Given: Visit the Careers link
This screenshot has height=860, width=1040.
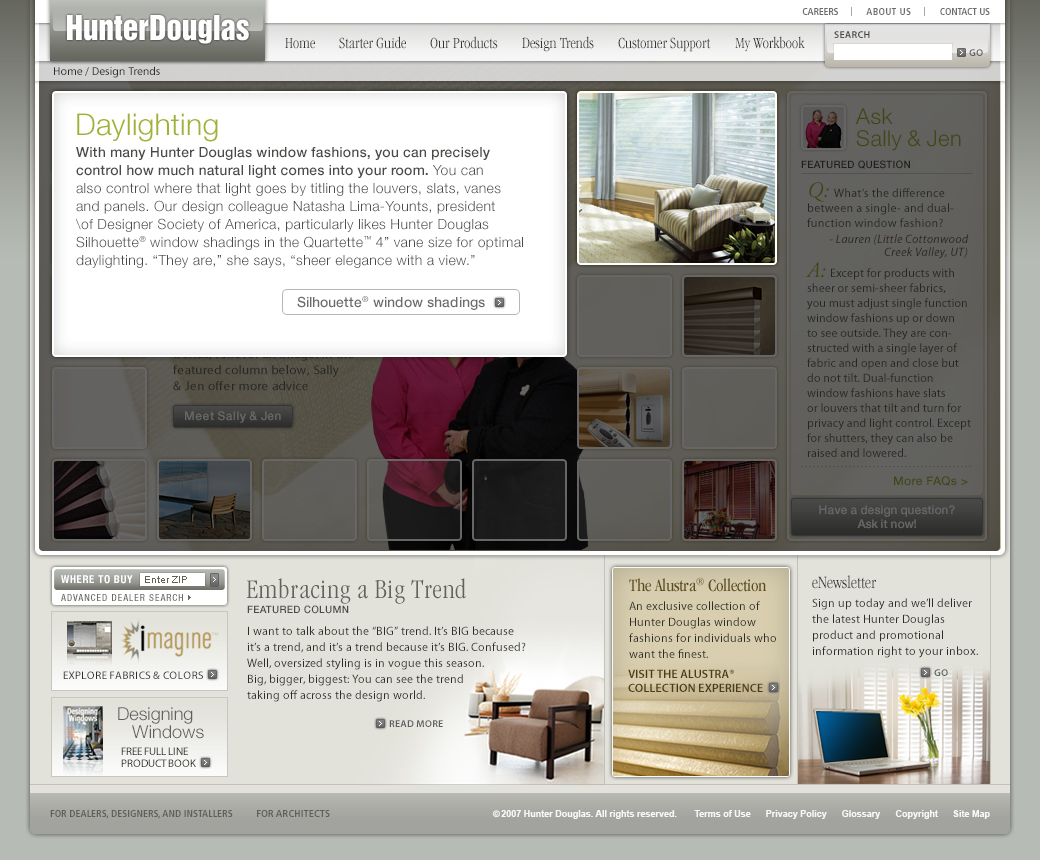Looking at the screenshot, I should 820,11.
